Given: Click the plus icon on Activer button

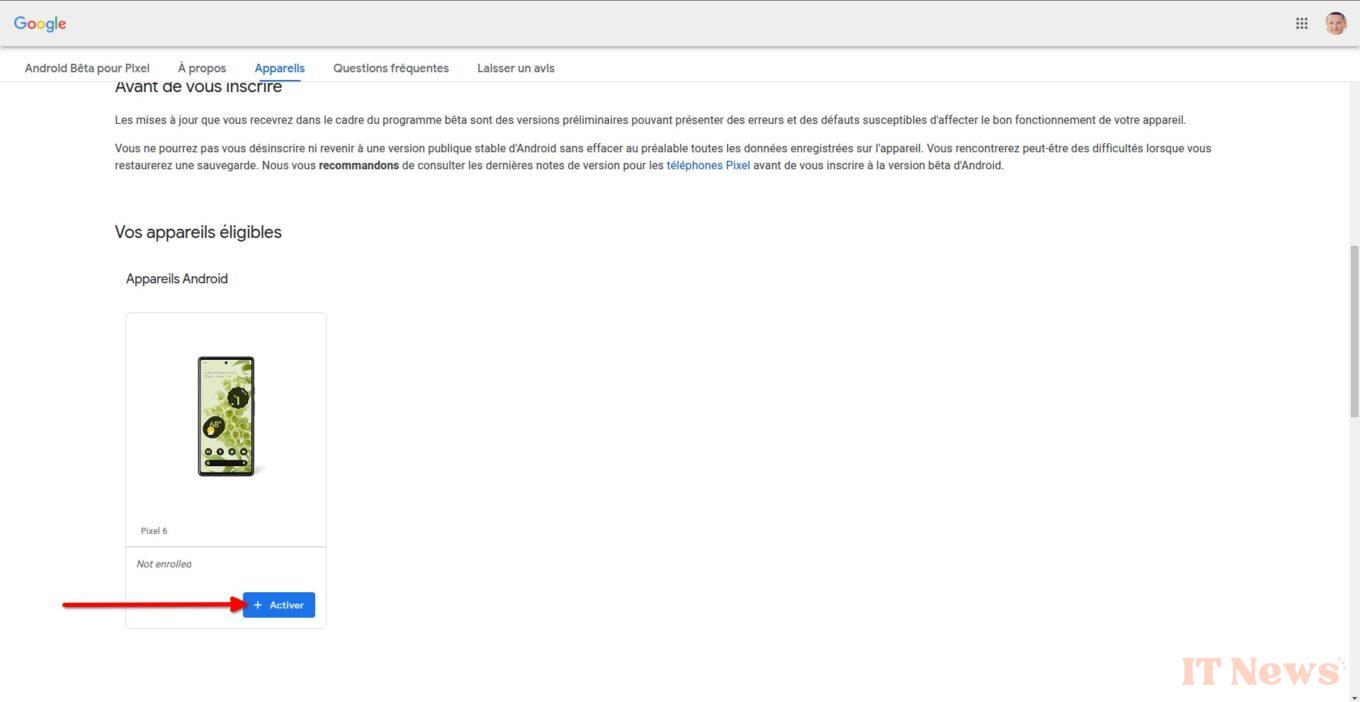Looking at the screenshot, I should click(x=258, y=605).
